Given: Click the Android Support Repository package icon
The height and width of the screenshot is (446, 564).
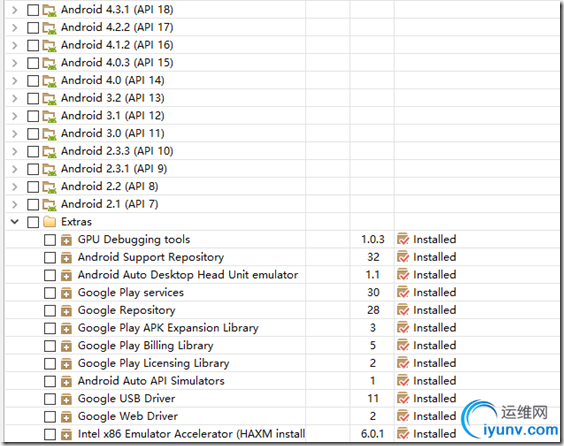Looking at the screenshot, I should point(66,258).
